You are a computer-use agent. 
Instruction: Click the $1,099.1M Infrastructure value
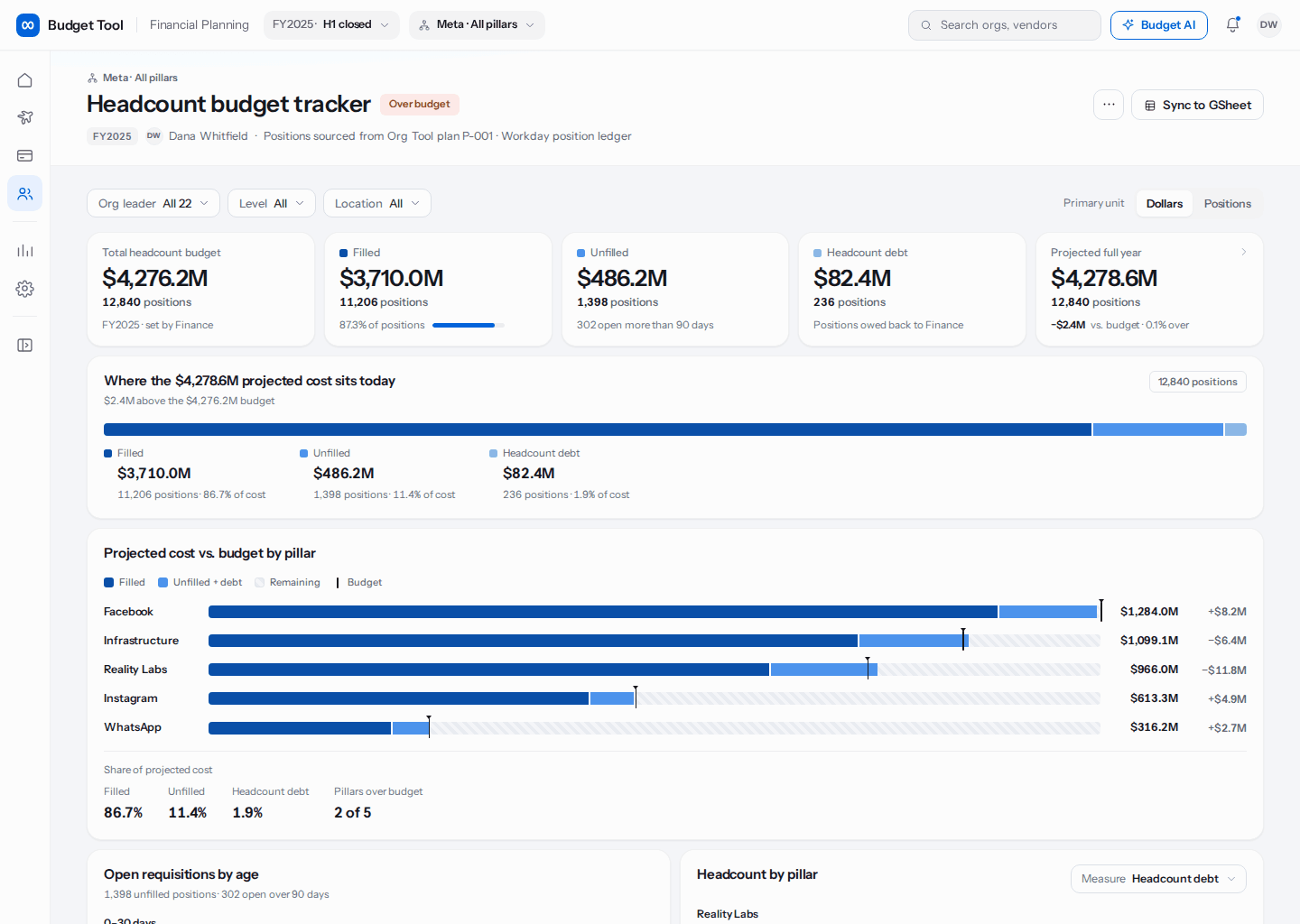coord(1149,641)
